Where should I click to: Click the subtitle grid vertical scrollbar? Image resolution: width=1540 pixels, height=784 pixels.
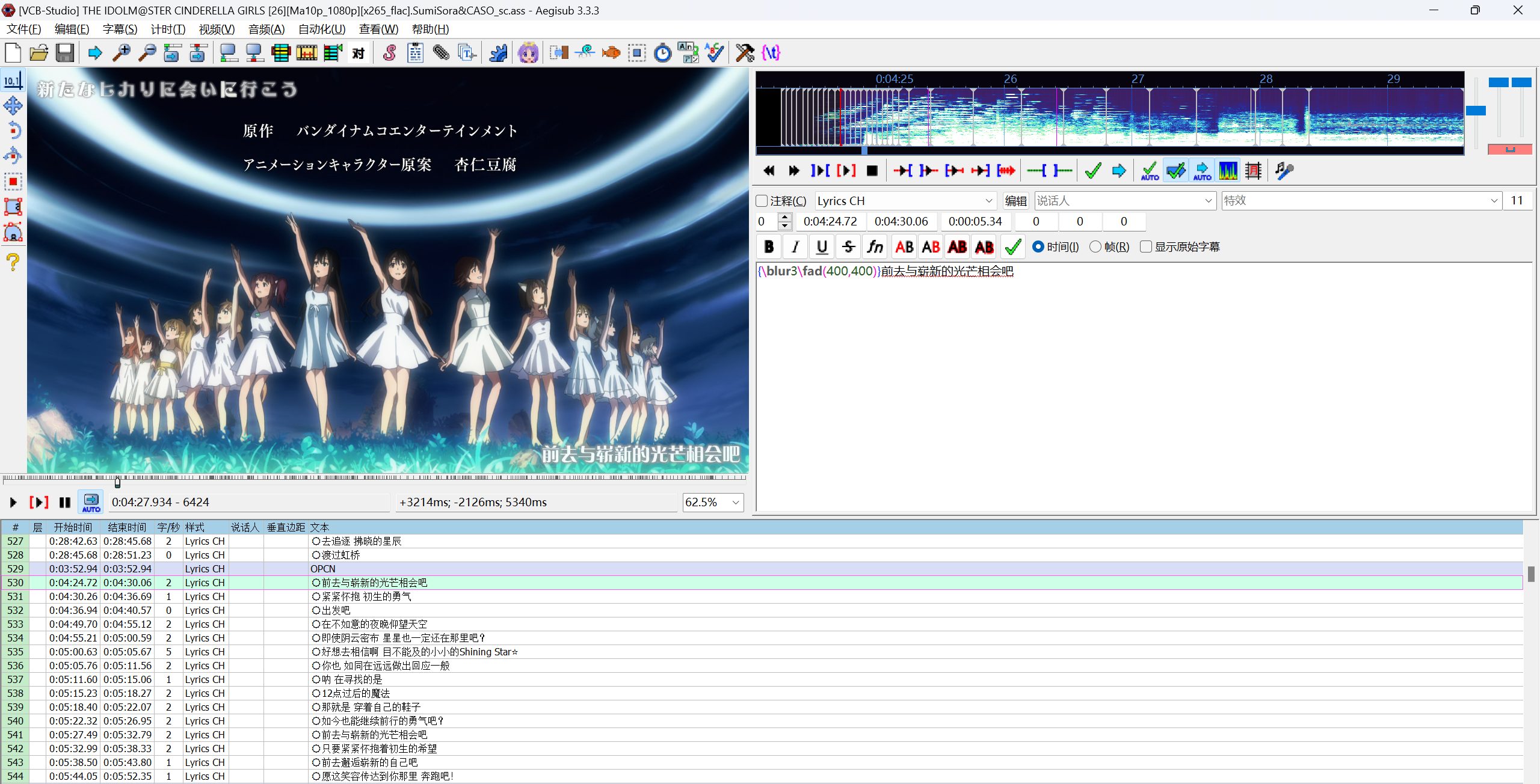[x=1531, y=574]
